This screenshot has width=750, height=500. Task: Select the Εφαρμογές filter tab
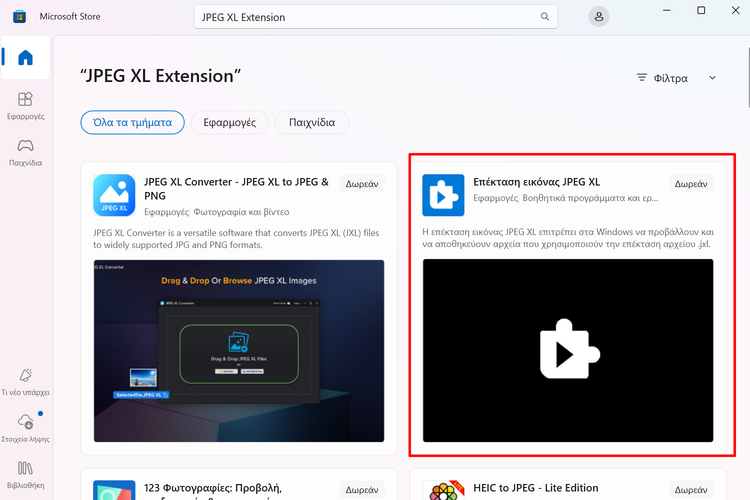click(230, 122)
